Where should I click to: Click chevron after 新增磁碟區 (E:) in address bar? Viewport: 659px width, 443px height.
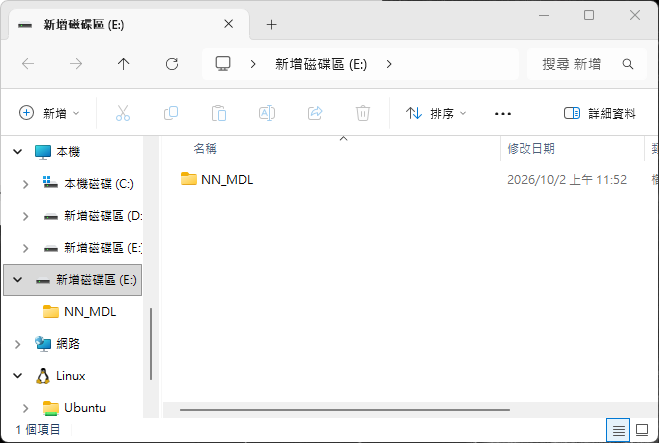point(389,64)
